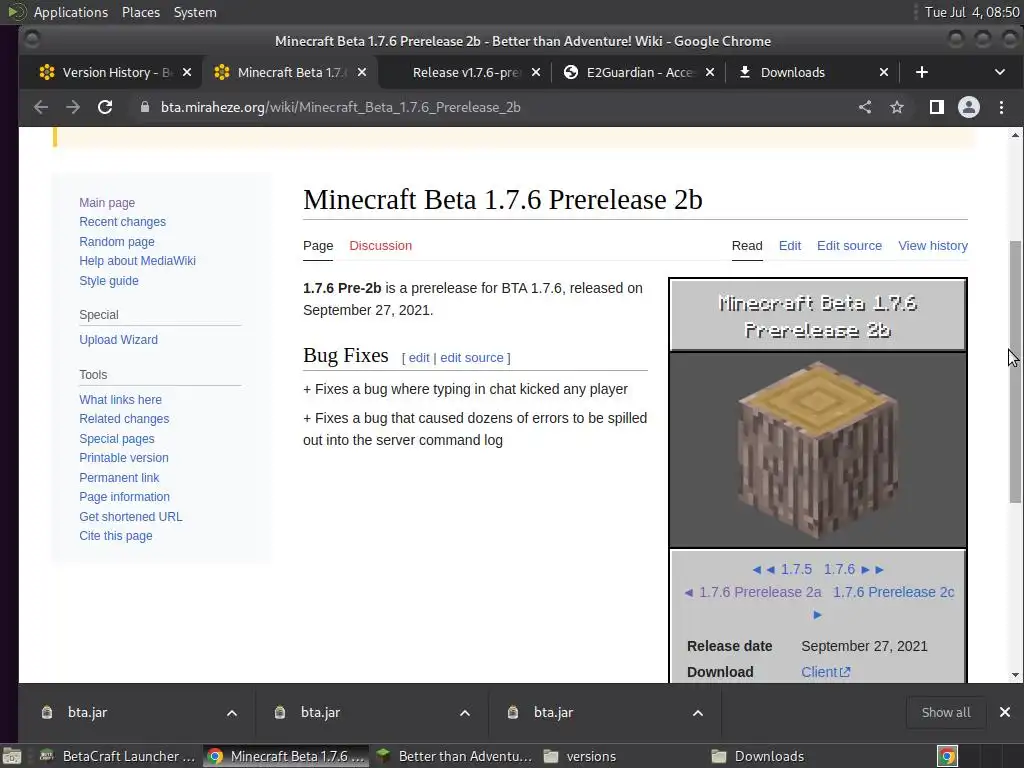Open System menu in top panel
This screenshot has width=1024, height=768.
(x=195, y=12)
